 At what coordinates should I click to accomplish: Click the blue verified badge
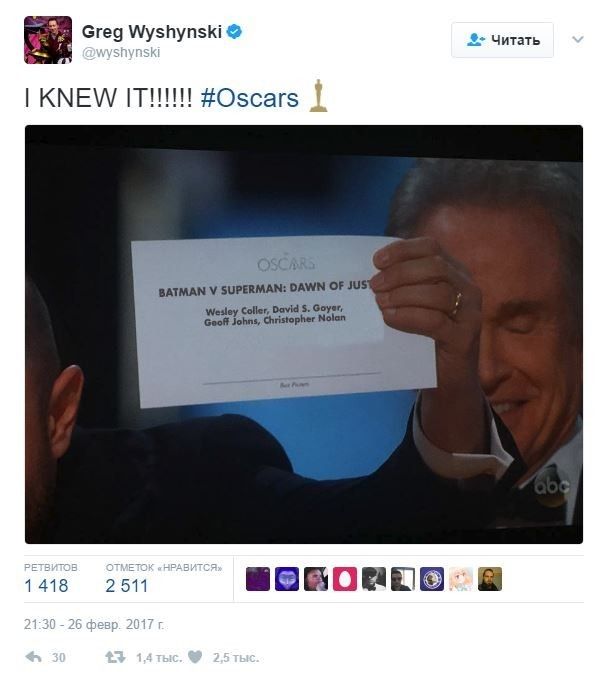coord(234,32)
